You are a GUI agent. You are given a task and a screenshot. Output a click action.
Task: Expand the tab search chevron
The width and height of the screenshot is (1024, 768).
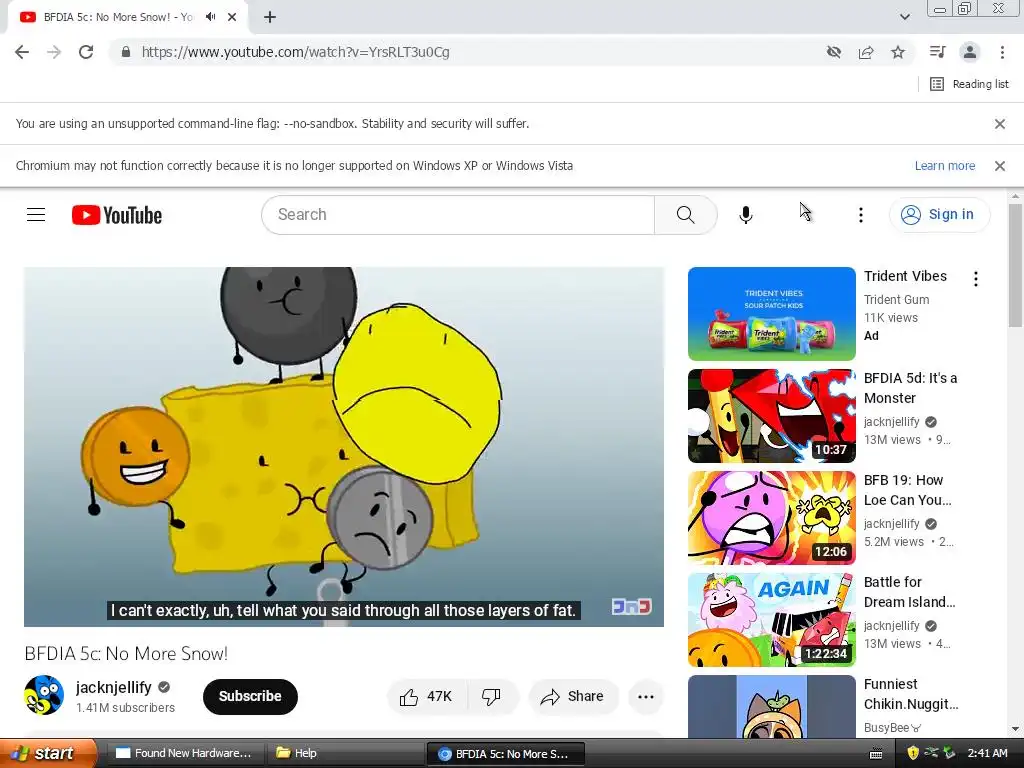point(904,17)
